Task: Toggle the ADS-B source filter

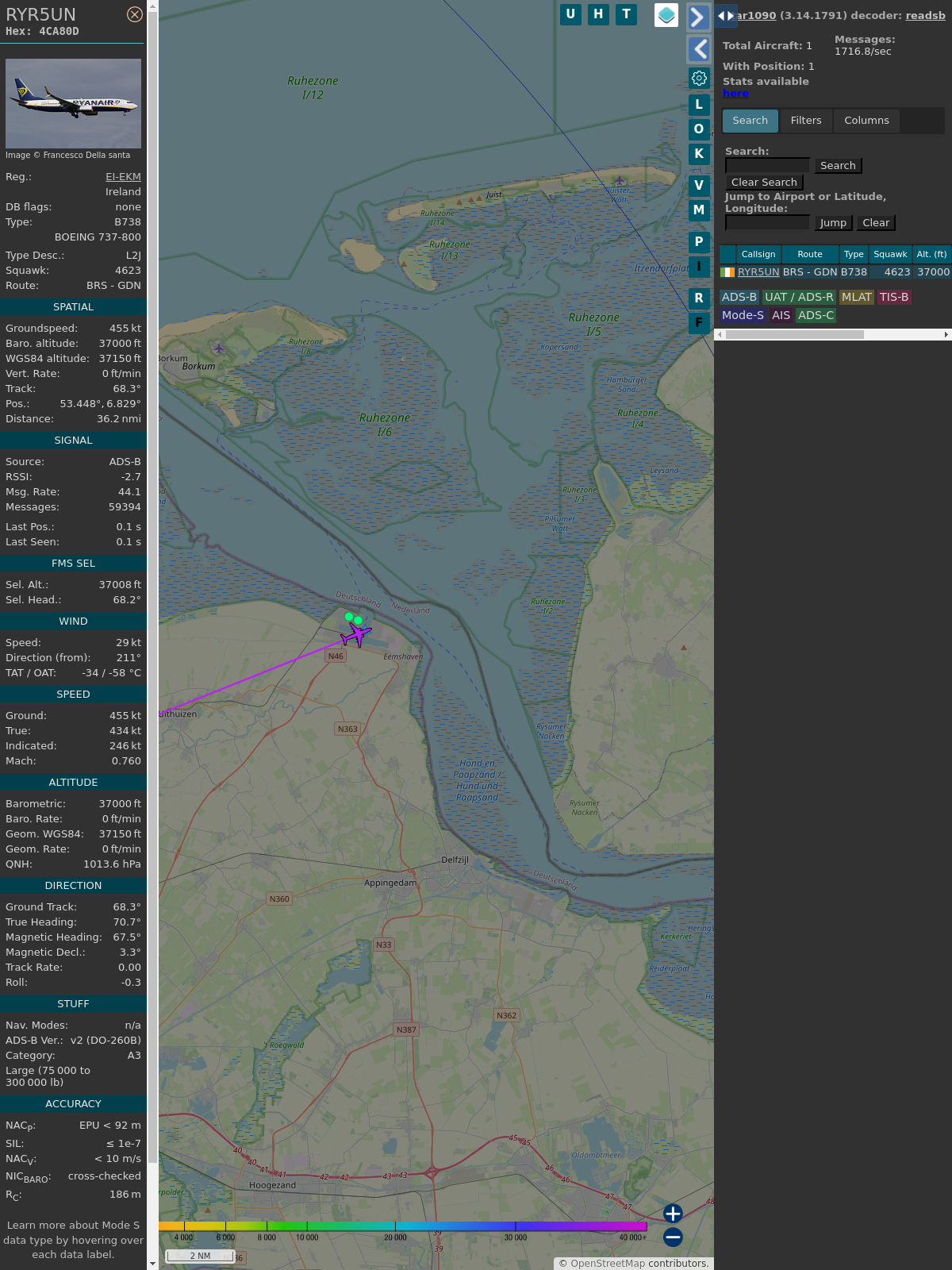Action: tap(739, 297)
